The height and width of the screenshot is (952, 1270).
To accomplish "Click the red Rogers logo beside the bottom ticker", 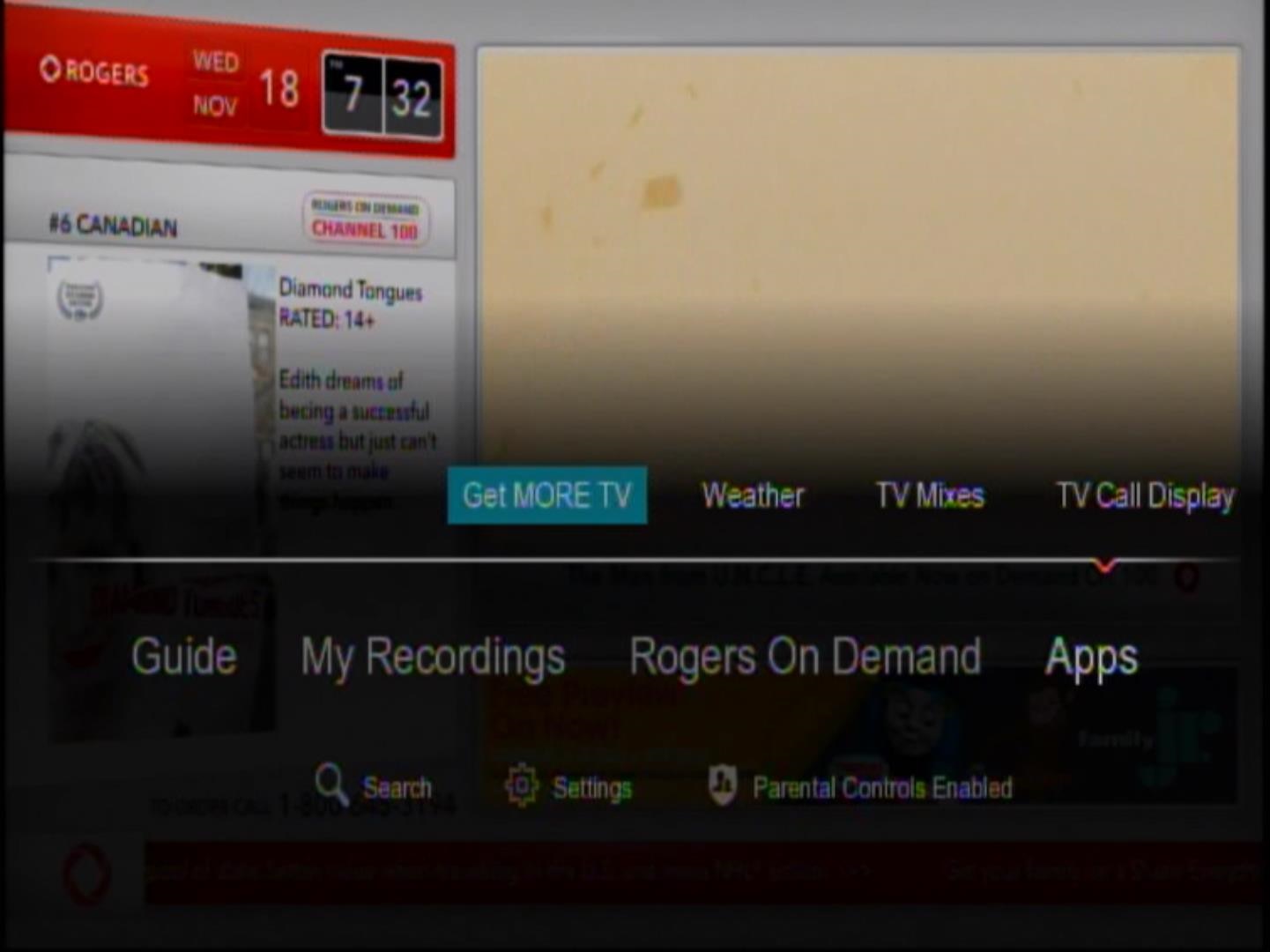I will click(87, 873).
